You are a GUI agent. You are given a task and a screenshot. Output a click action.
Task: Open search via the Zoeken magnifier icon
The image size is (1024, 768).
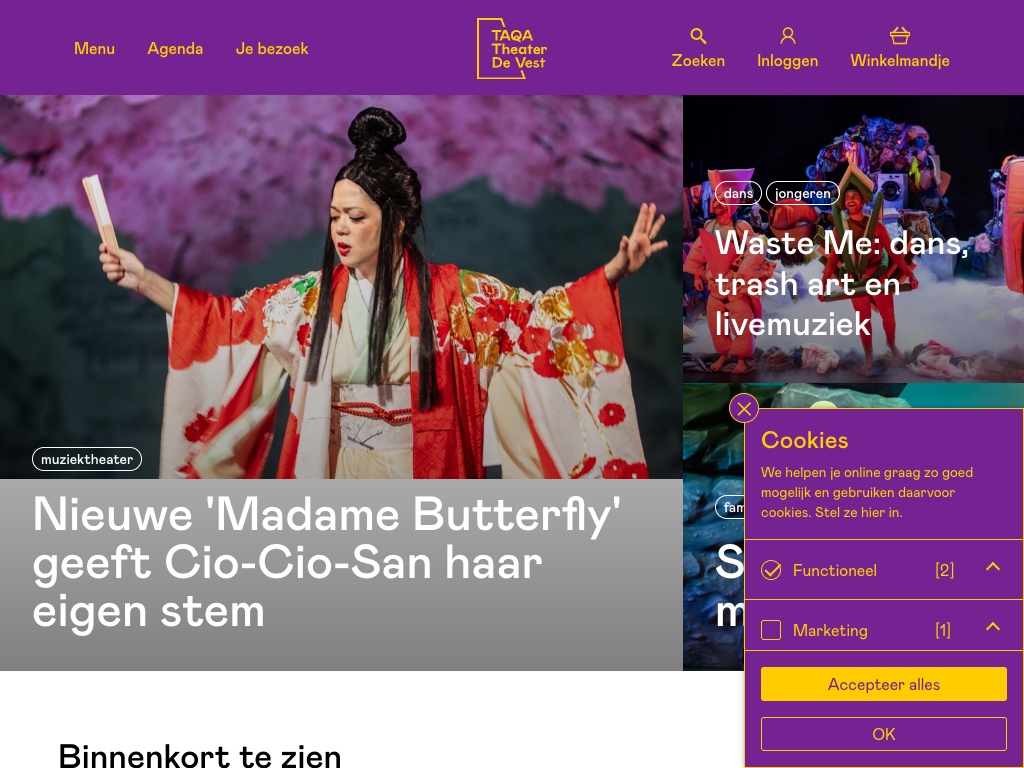click(x=698, y=36)
